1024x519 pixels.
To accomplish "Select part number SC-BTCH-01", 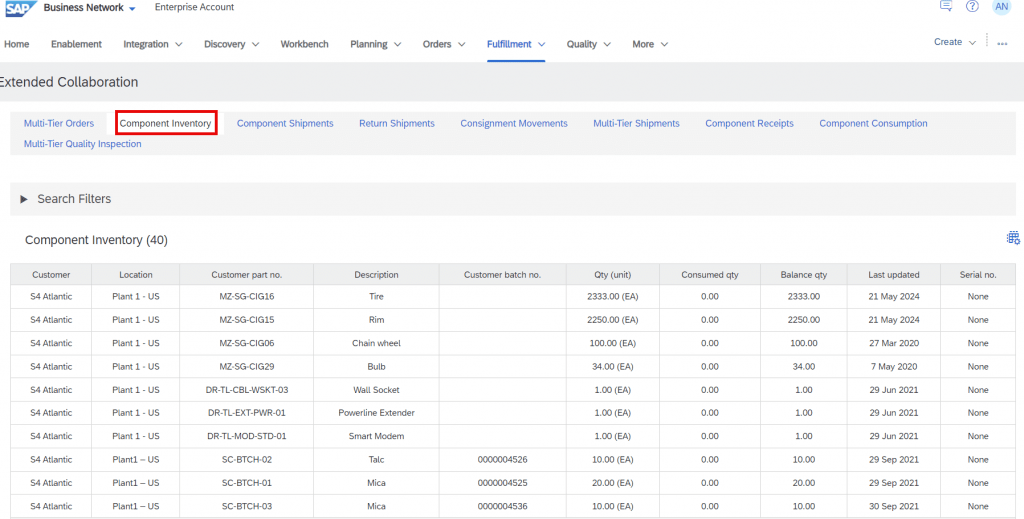I will coord(247,483).
